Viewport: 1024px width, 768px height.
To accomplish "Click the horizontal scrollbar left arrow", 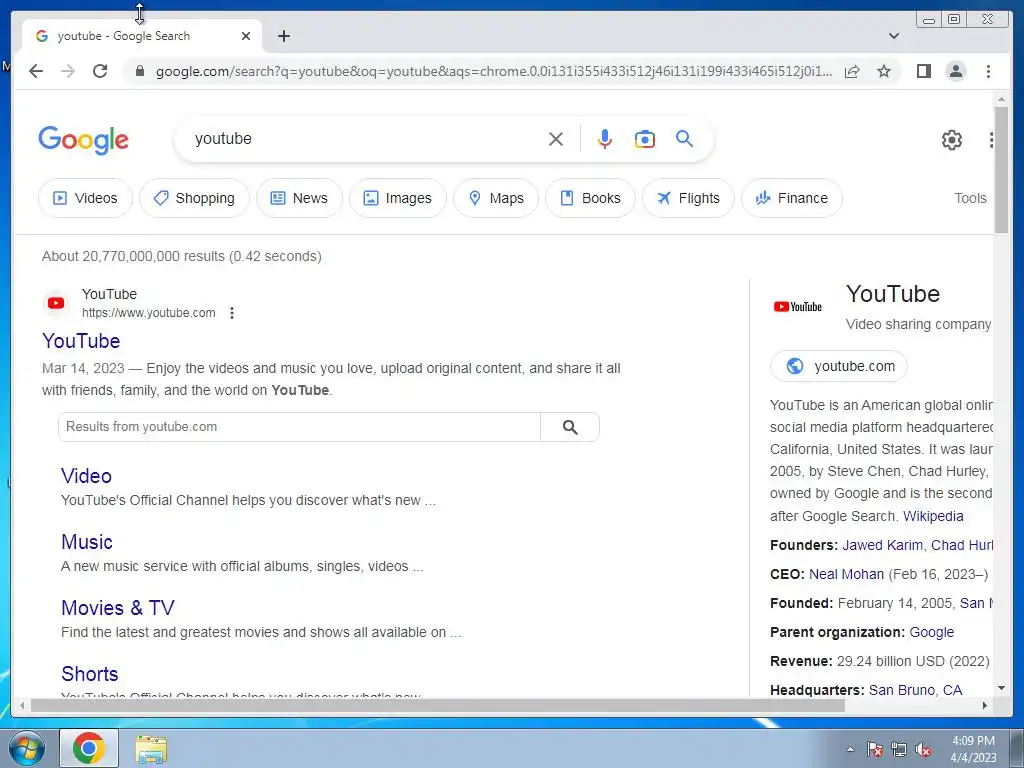I will click(x=23, y=705).
